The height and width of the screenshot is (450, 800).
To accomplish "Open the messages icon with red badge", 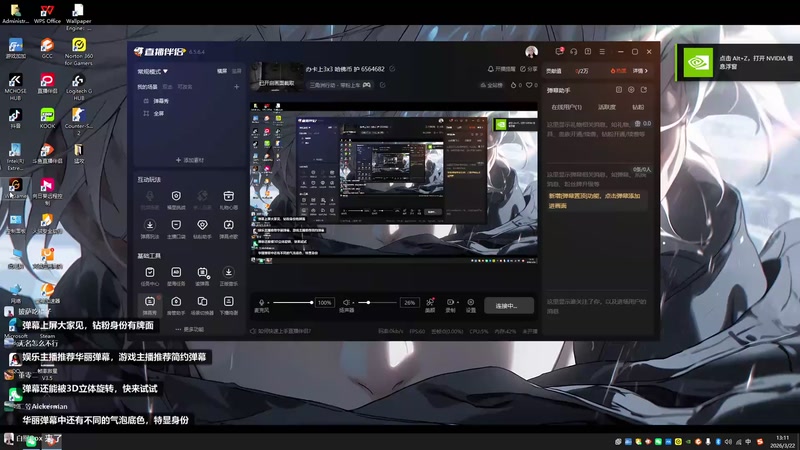I will (x=559, y=52).
